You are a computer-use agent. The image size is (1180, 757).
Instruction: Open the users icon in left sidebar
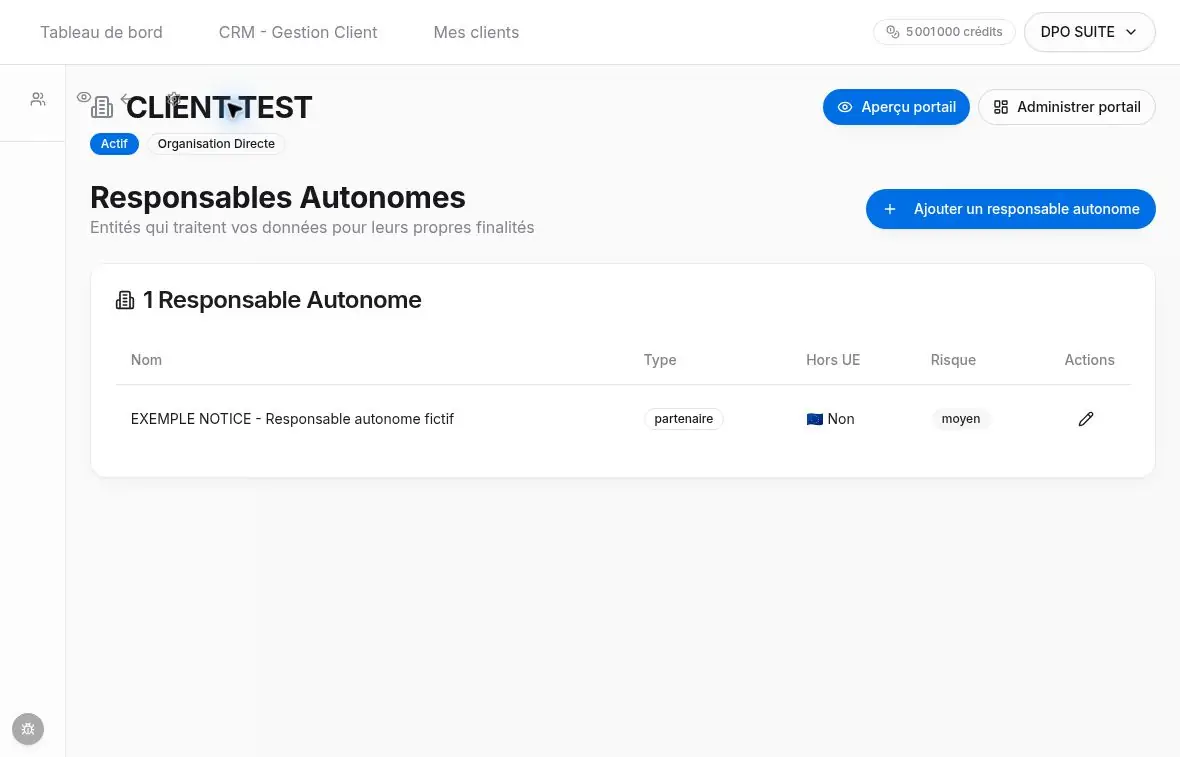click(x=38, y=99)
